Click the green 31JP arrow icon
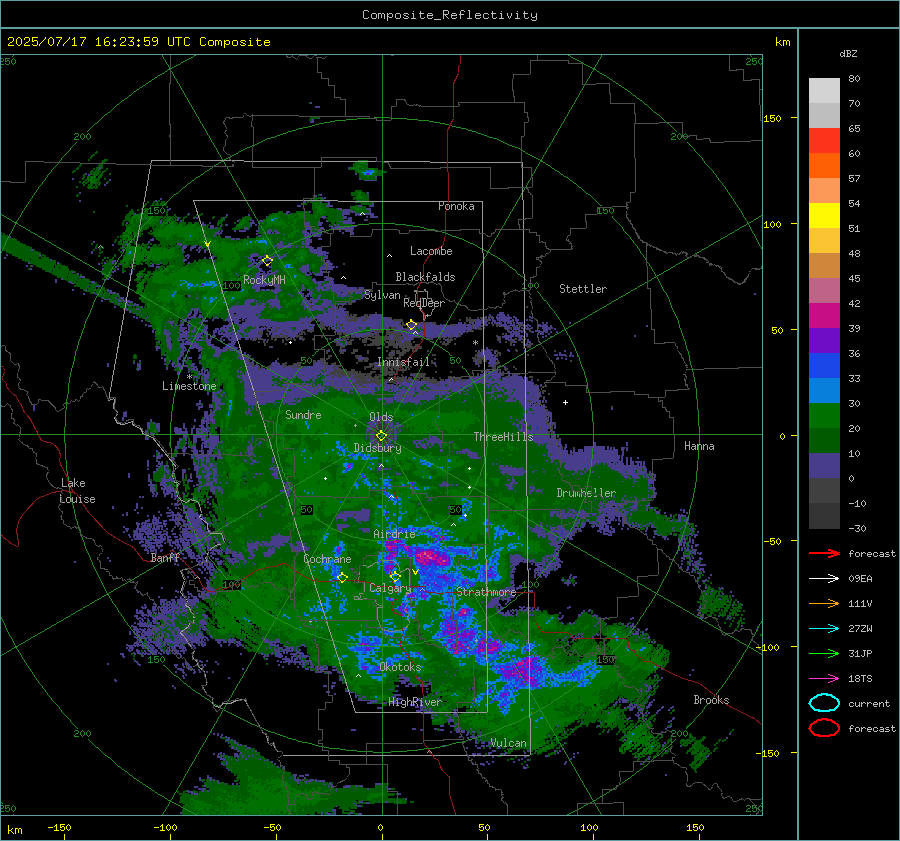Screen dimensions: 900x841 [x=824, y=653]
